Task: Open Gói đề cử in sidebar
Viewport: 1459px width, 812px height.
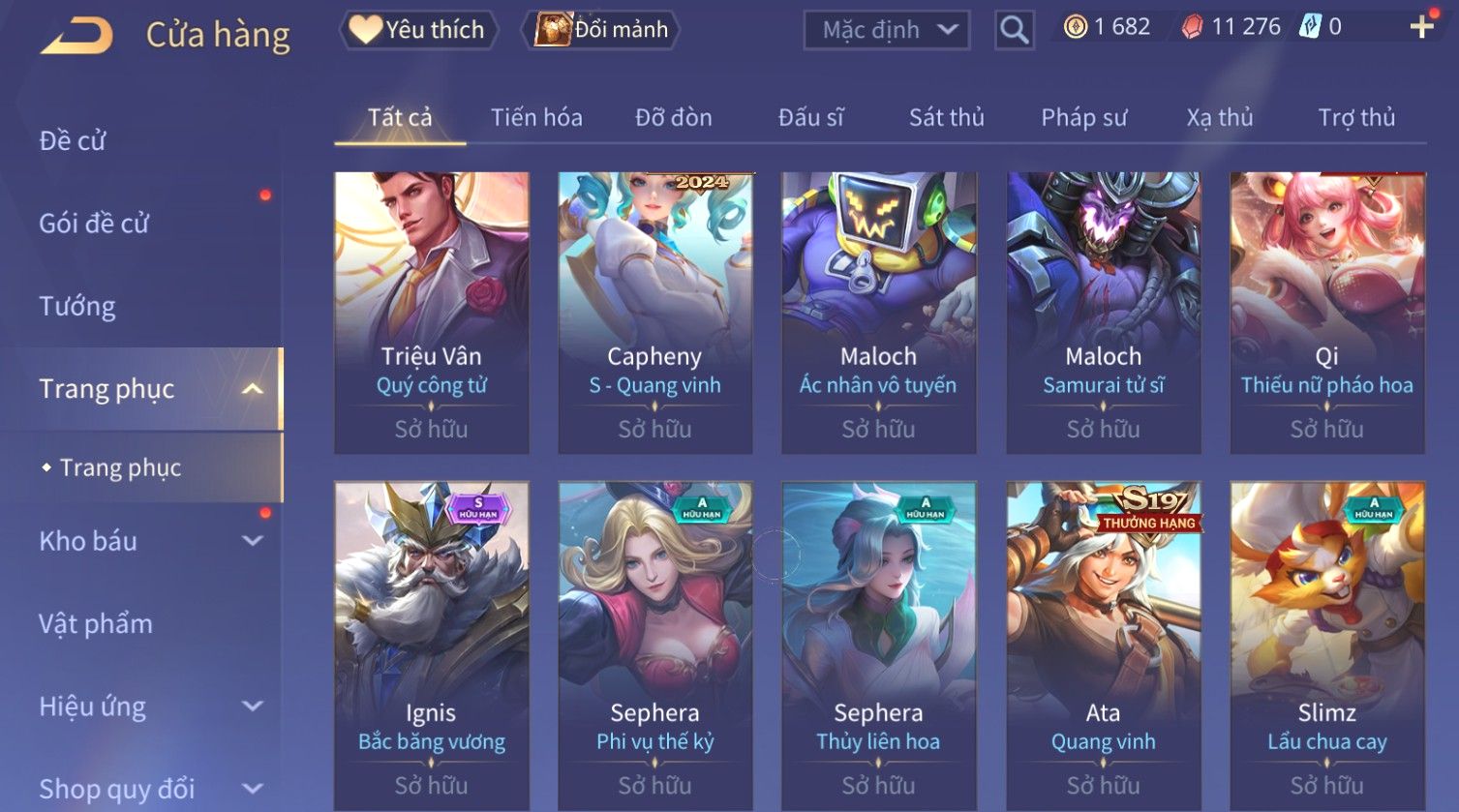Action: pyautogui.click(x=94, y=224)
